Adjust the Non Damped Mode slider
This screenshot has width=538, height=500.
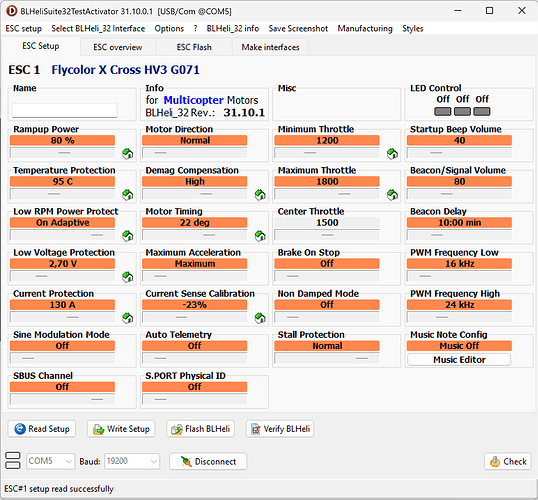(327, 317)
